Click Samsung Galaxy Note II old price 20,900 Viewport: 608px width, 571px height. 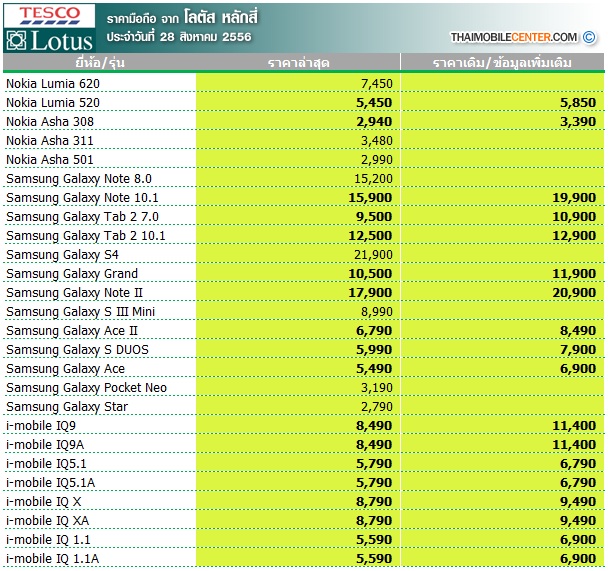(x=574, y=293)
